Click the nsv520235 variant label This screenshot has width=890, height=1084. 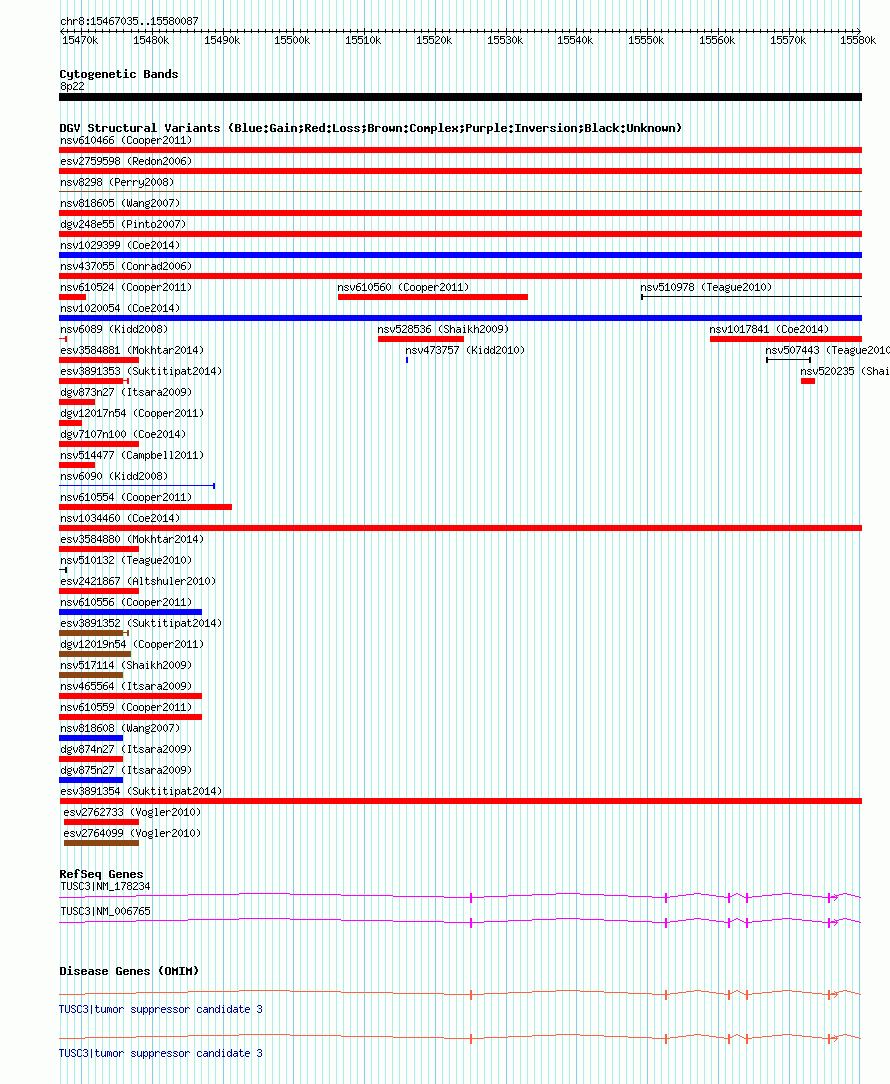click(x=845, y=371)
